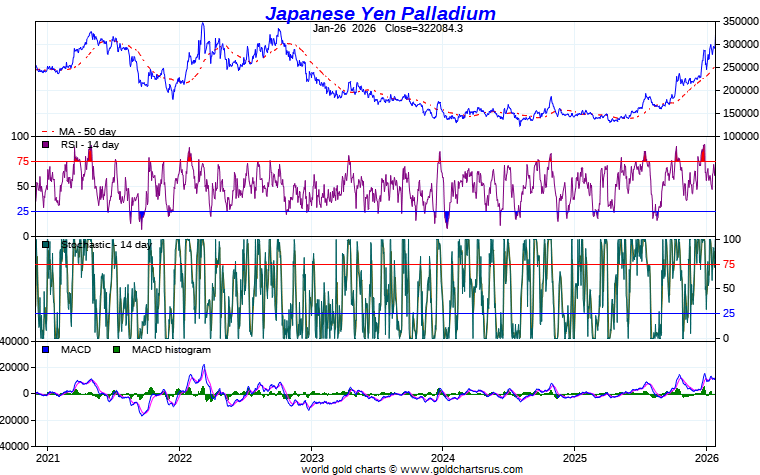Click the 'RSI - 14 day' legend label

click(x=90, y=144)
